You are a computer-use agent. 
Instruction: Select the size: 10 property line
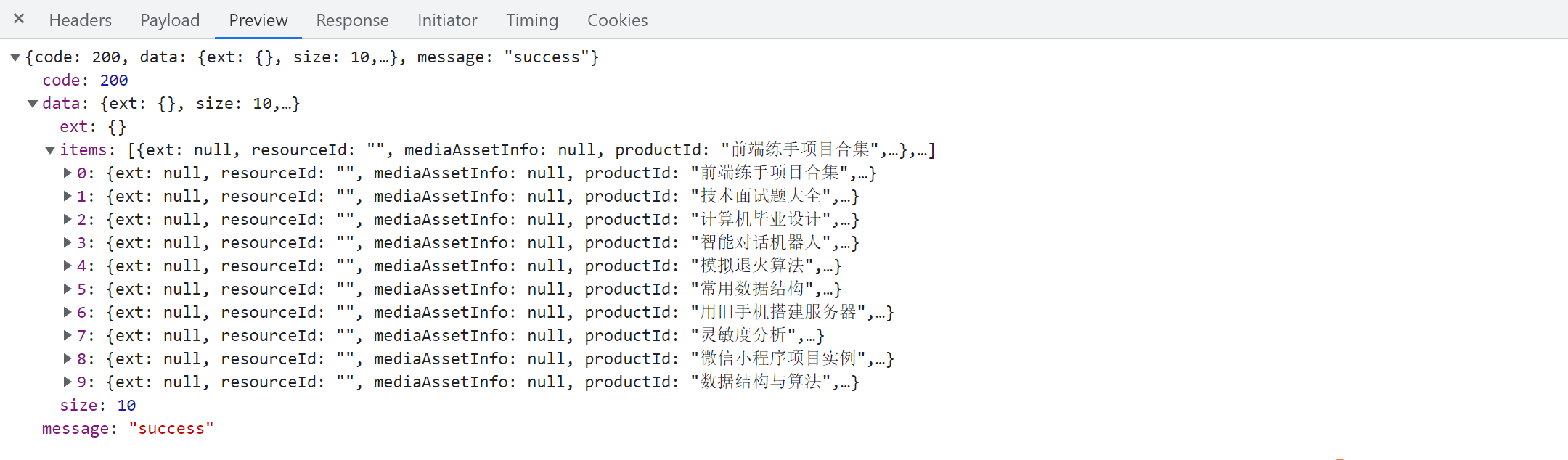(98, 406)
